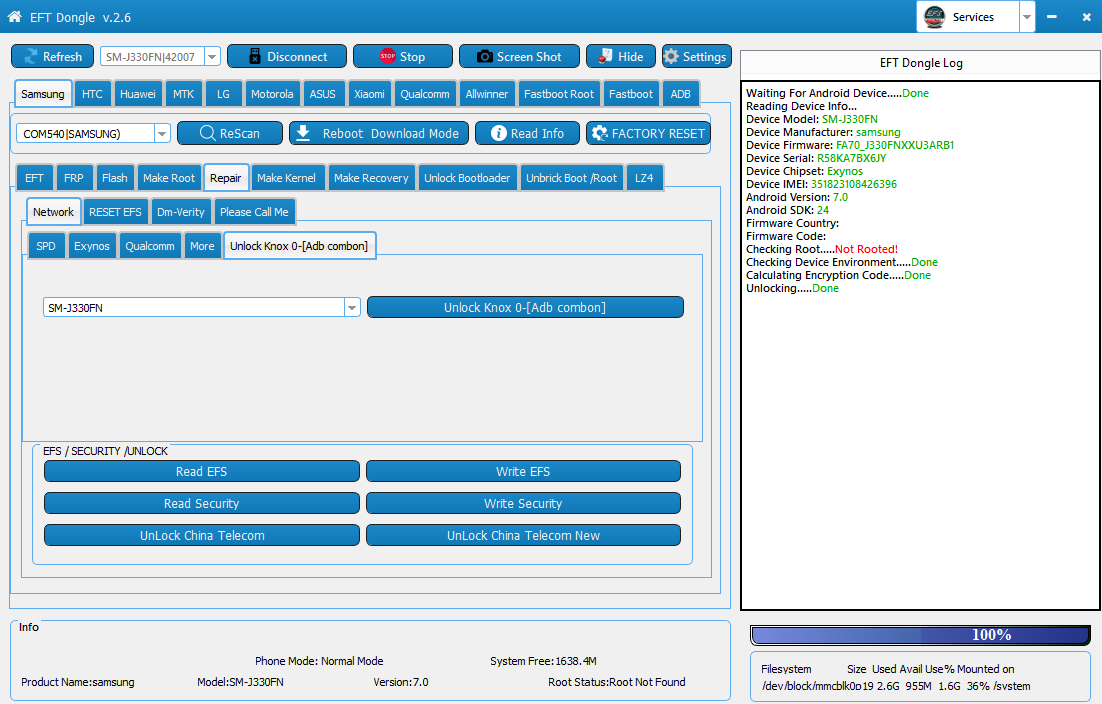This screenshot has width=1102, height=704.
Task: Click ReScan with the magnifier icon
Action: tap(229, 133)
